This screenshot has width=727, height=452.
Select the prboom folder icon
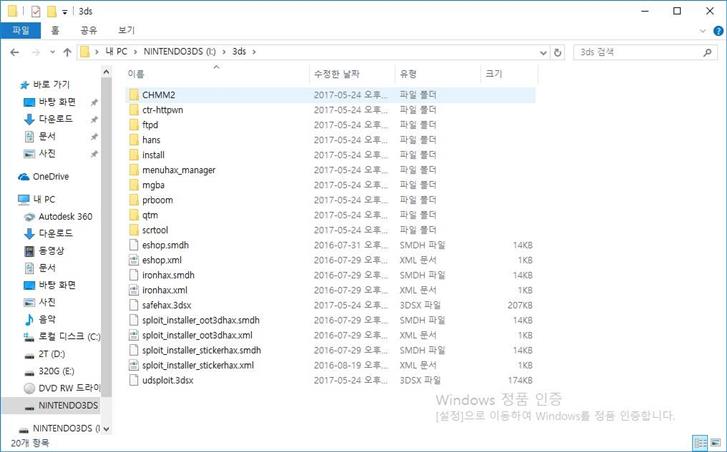(134, 200)
